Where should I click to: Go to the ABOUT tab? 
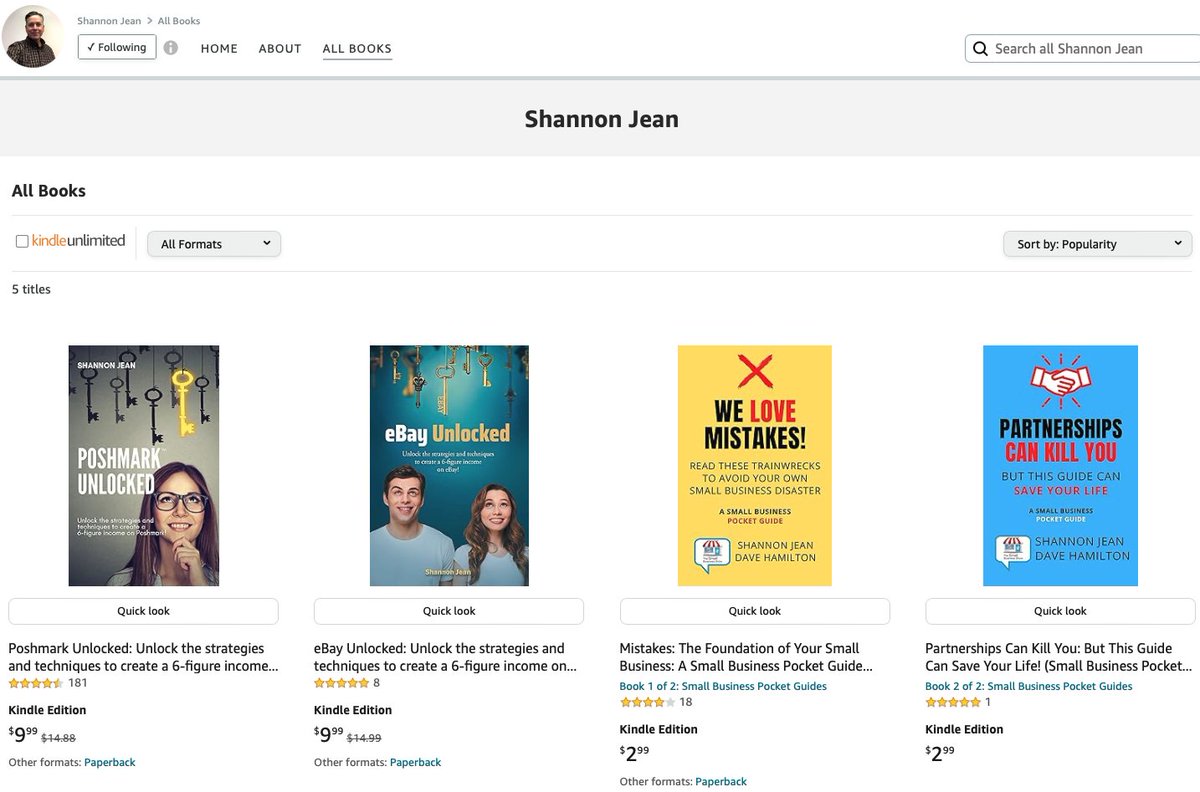[x=280, y=48]
